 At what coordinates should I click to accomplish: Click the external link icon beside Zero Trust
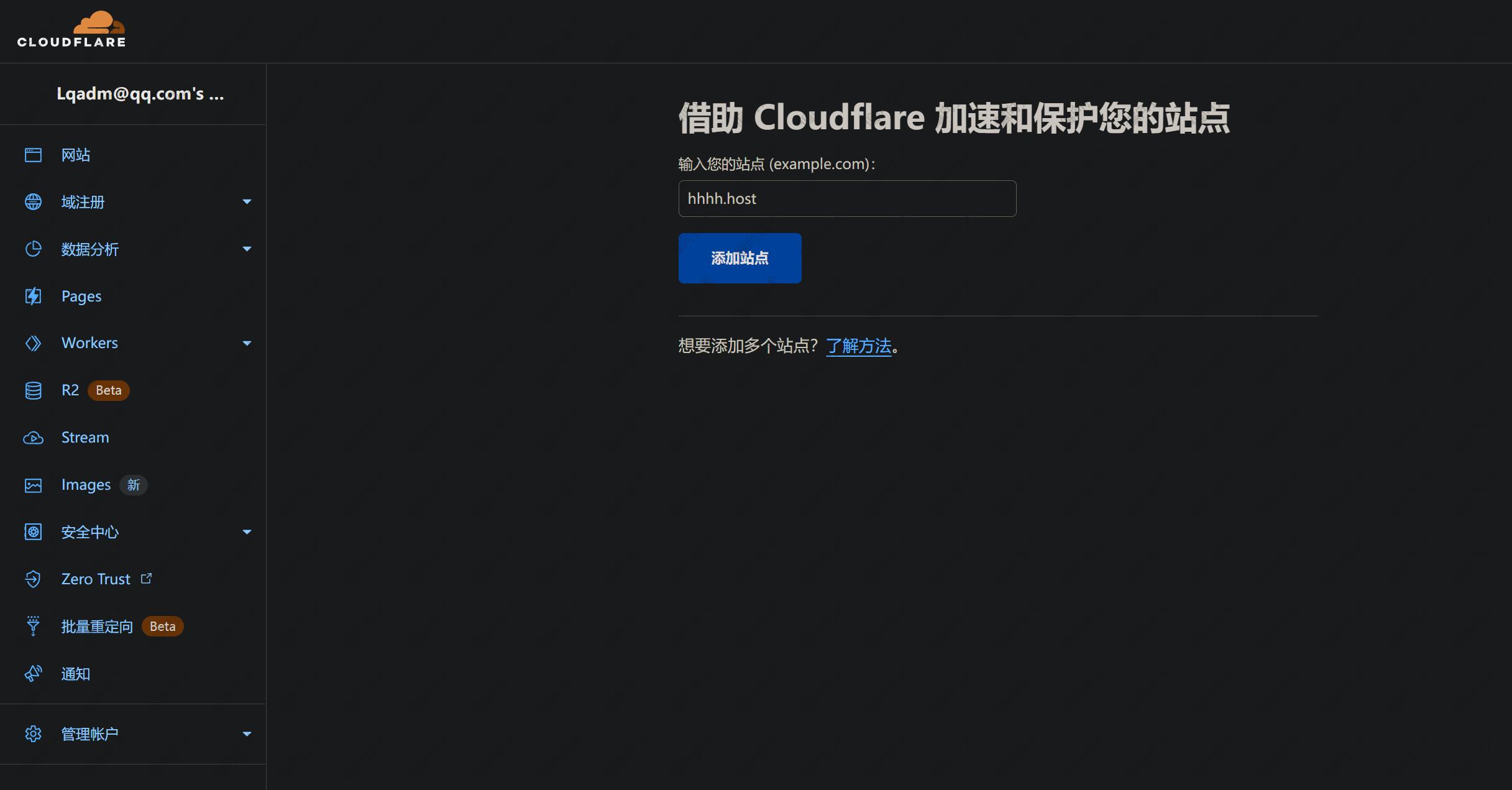click(x=146, y=579)
